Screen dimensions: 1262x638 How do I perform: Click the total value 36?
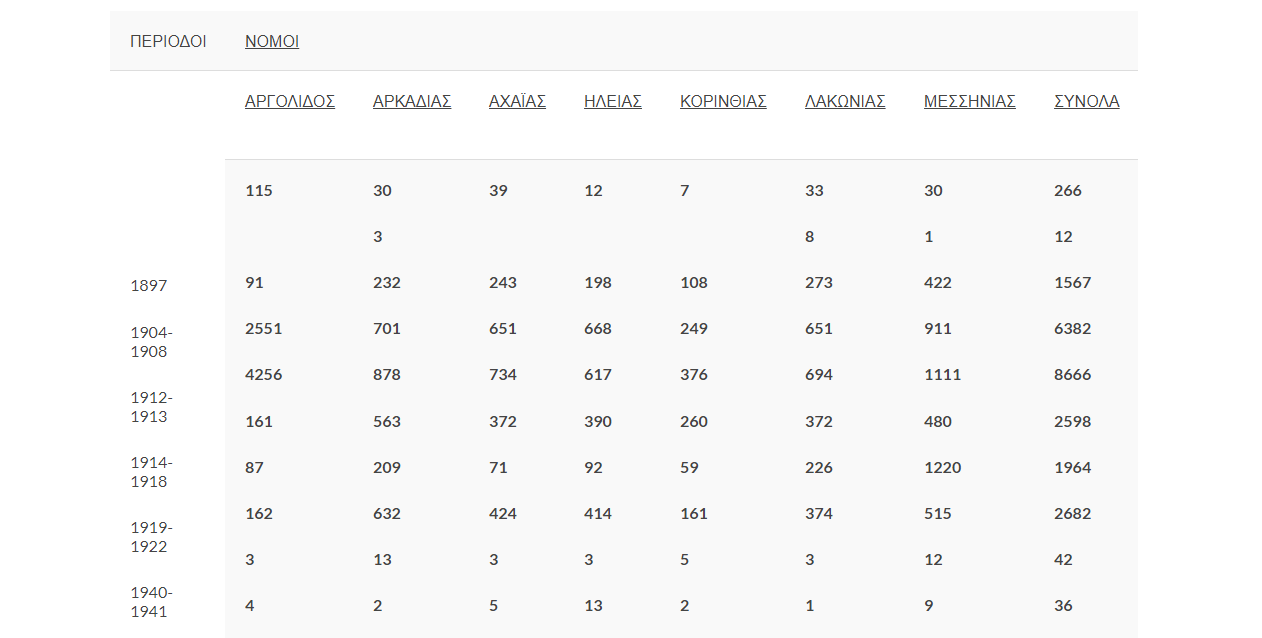point(1063,606)
